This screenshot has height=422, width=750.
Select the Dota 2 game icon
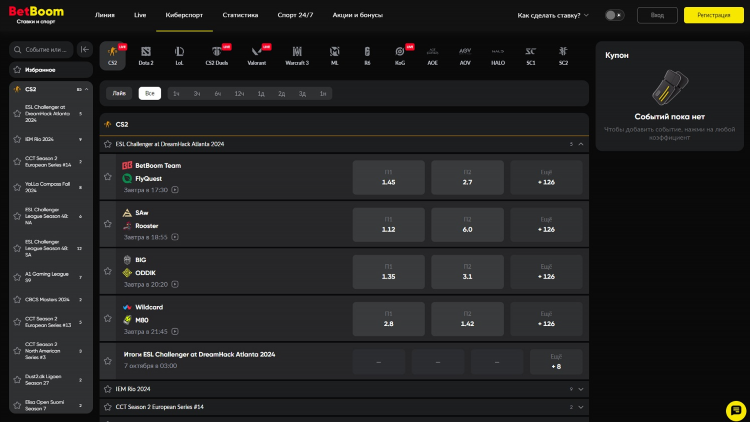click(146, 56)
